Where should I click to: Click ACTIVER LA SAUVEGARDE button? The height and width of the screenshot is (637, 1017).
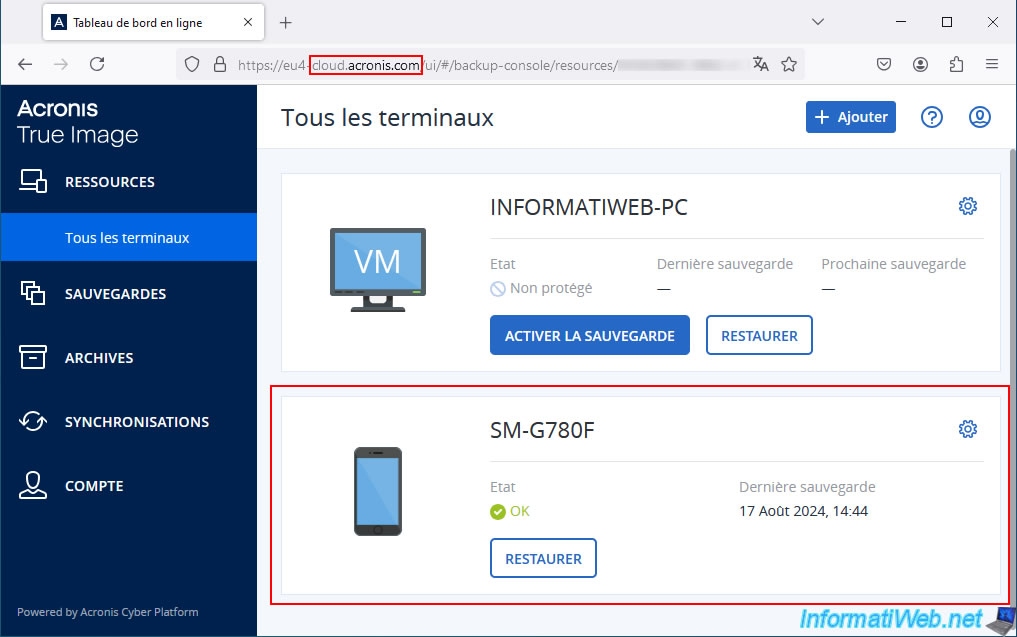590,335
